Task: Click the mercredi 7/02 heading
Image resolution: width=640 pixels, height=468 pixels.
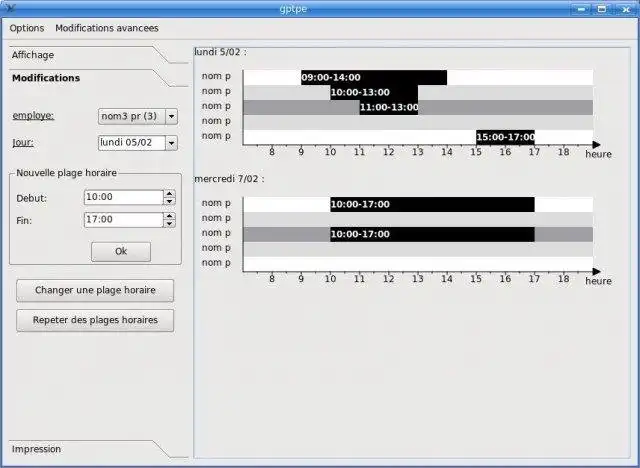Action: pos(229,179)
